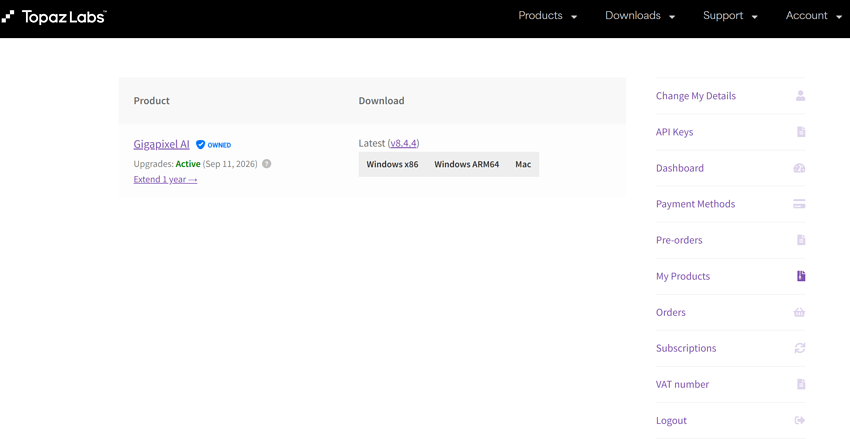The image size is (850, 439).
Task: Download the Windows x86 installer
Action: (392, 164)
